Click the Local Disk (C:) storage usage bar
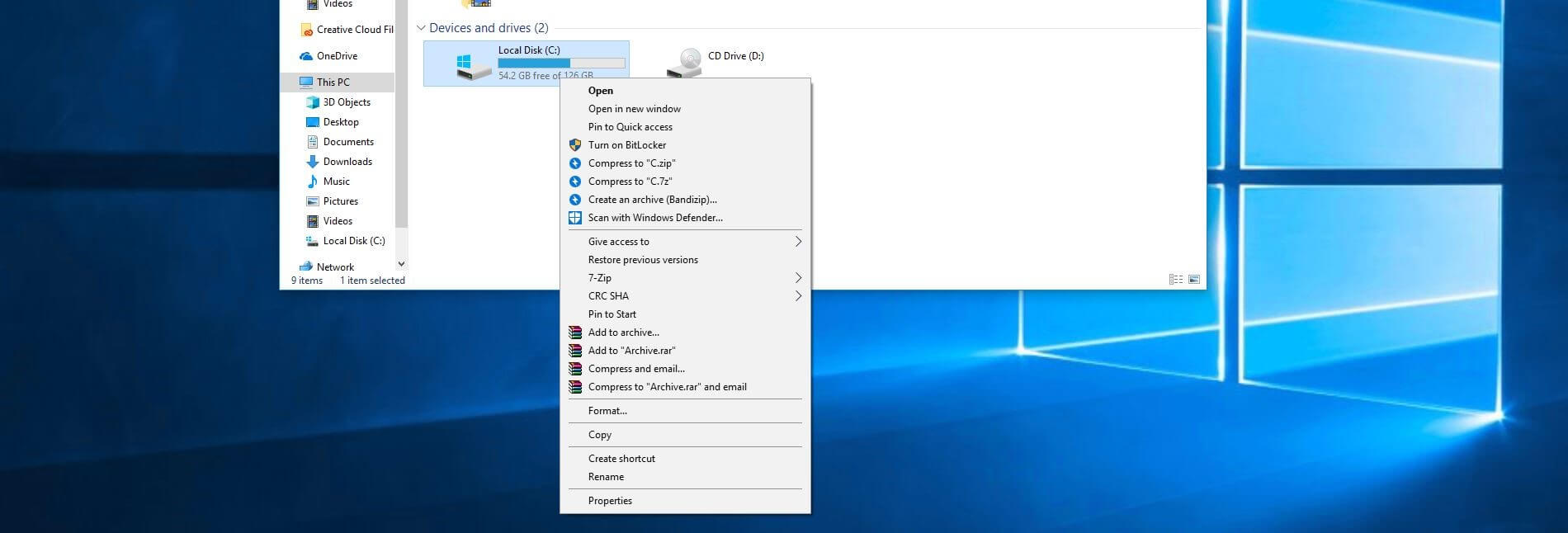The width and height of the screenshot is (1568, 533). tap(561, 63)
